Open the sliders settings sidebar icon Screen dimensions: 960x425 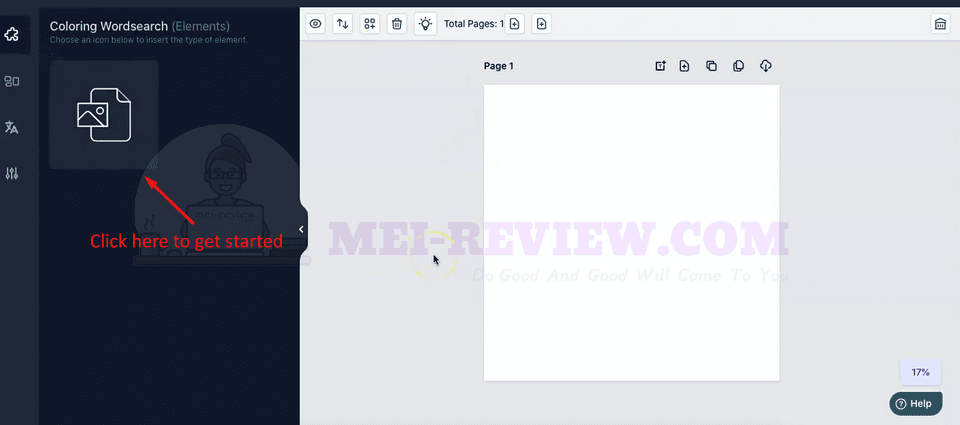[x=12, y=173]
